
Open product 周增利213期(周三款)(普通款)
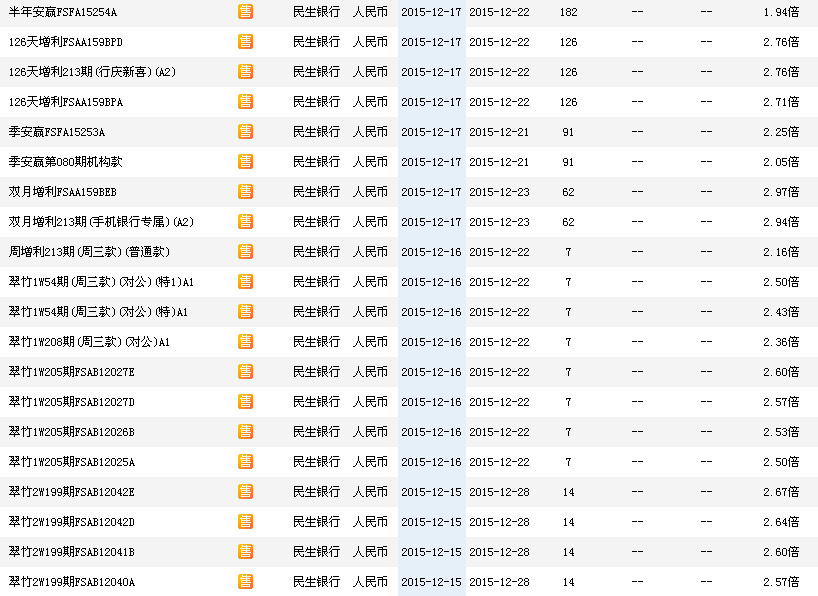[x=89, y=252]
